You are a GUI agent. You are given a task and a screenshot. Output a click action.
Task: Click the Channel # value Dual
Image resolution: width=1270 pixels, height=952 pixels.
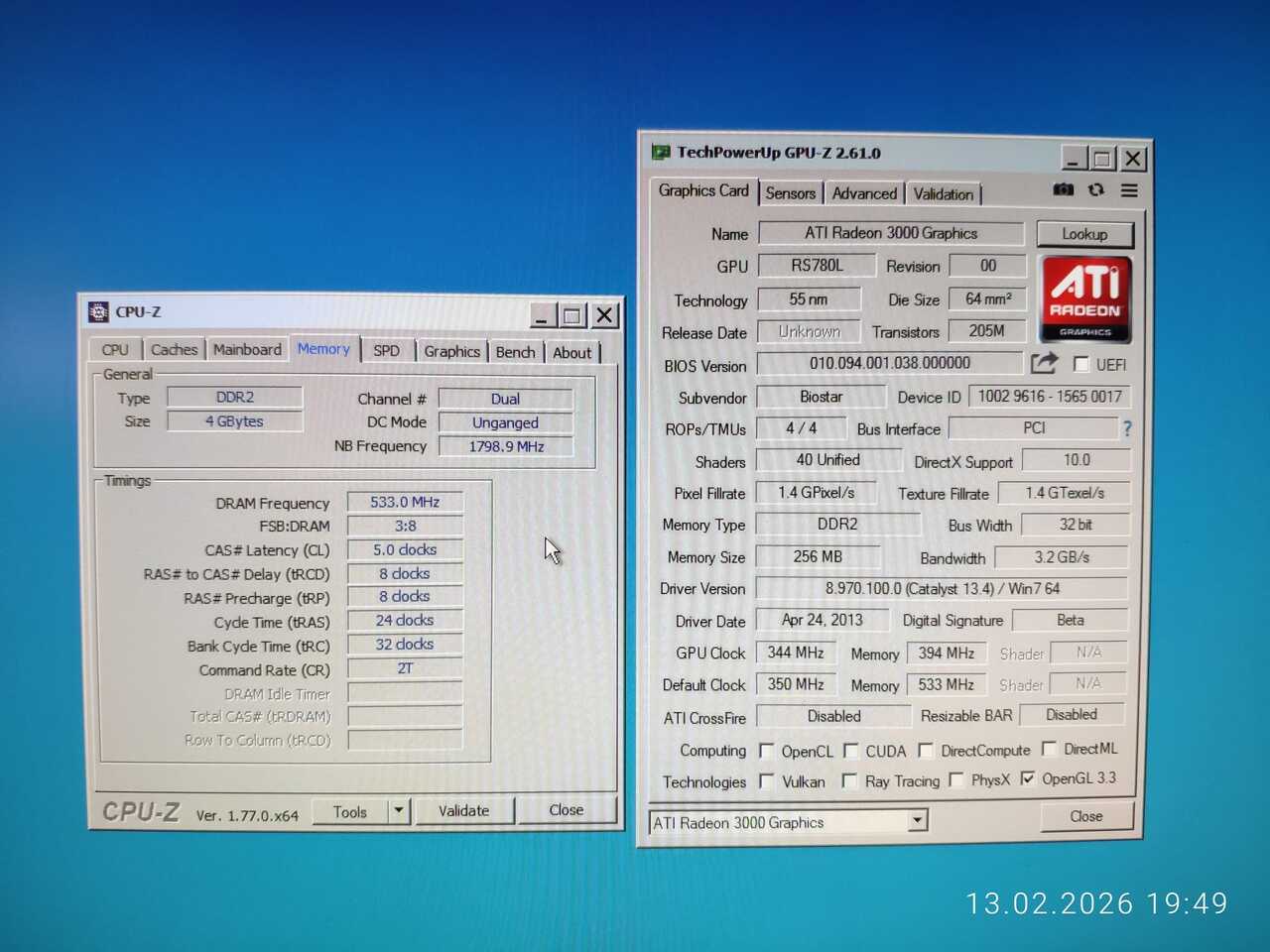tap(506, 399)
